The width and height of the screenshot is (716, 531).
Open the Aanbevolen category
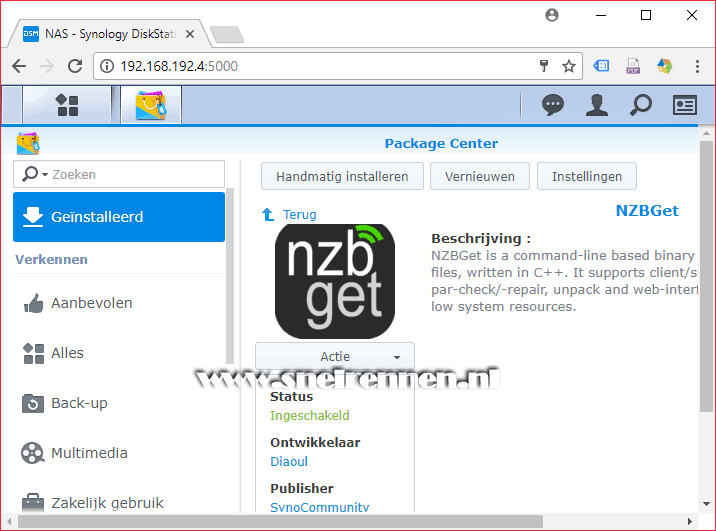119,303
